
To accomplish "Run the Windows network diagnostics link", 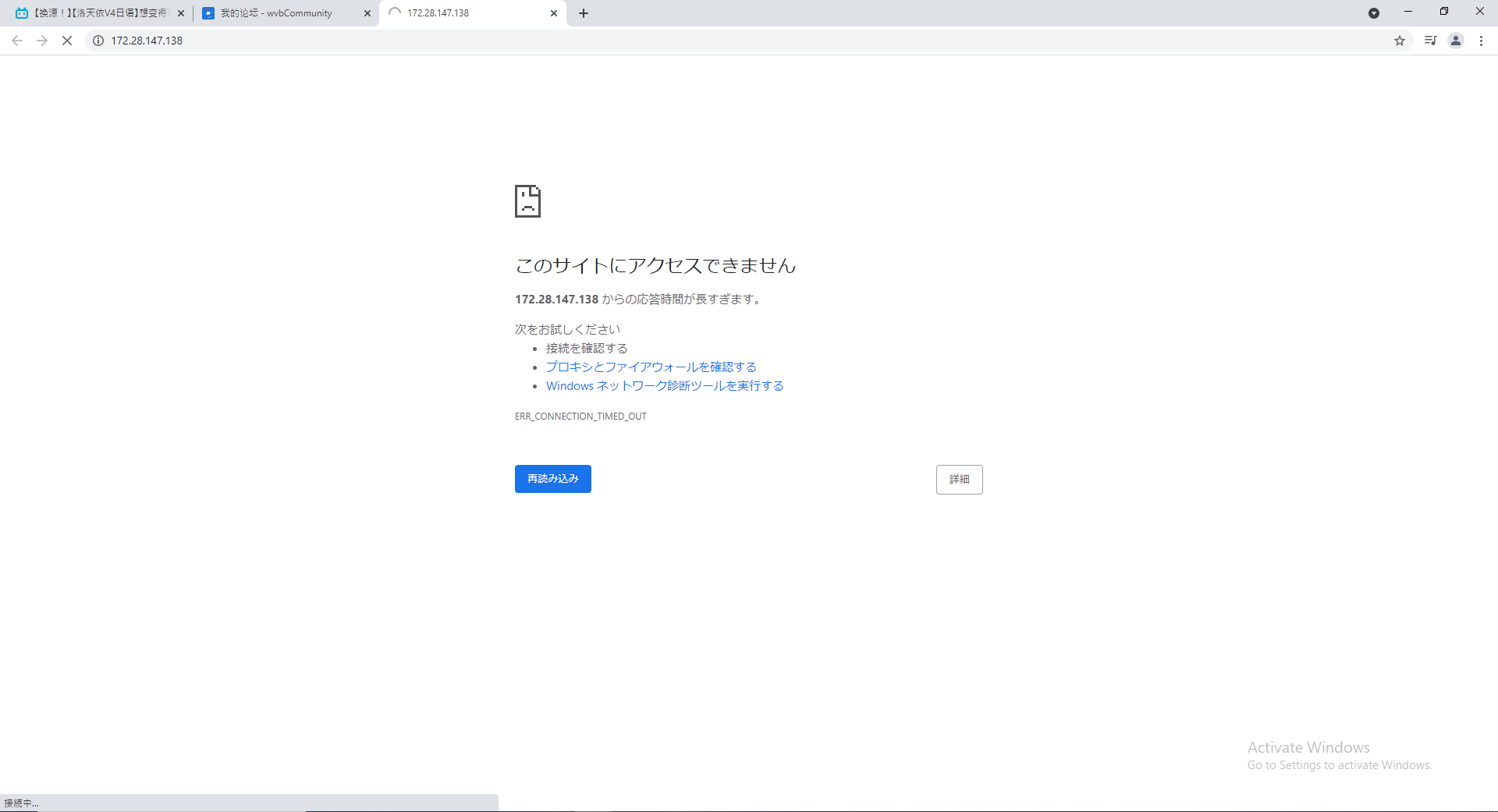I will 665,386.
